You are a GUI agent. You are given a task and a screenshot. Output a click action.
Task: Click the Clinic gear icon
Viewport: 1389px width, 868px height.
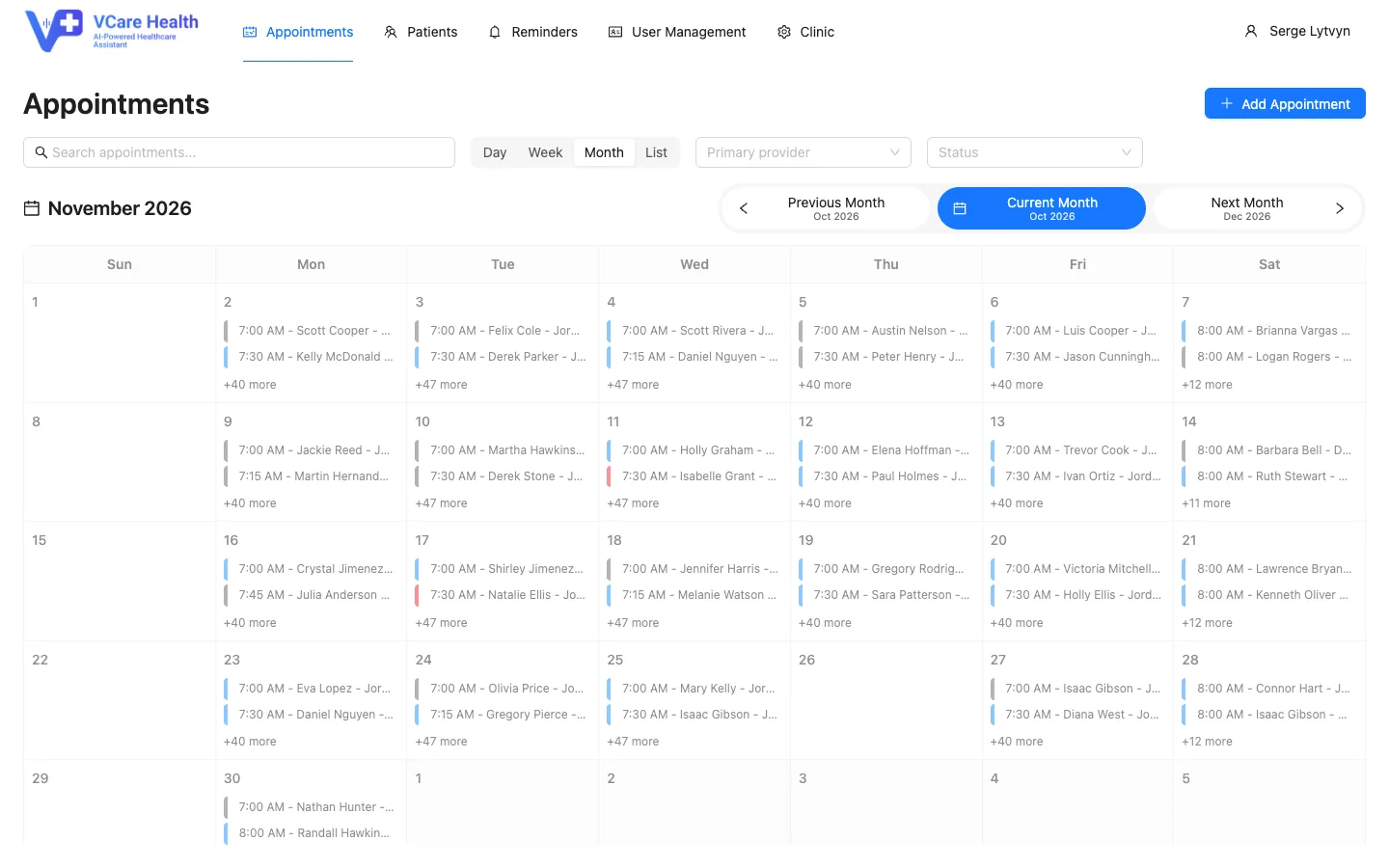784,32
